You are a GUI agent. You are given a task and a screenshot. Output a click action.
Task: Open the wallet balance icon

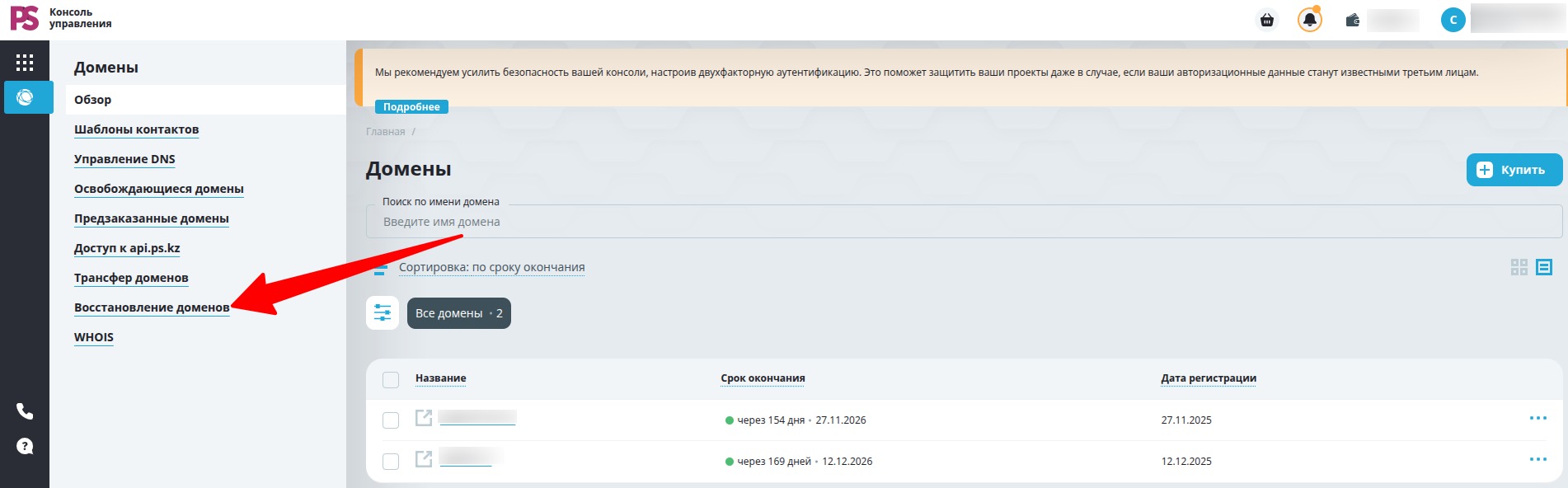[x=1353, y=20]
